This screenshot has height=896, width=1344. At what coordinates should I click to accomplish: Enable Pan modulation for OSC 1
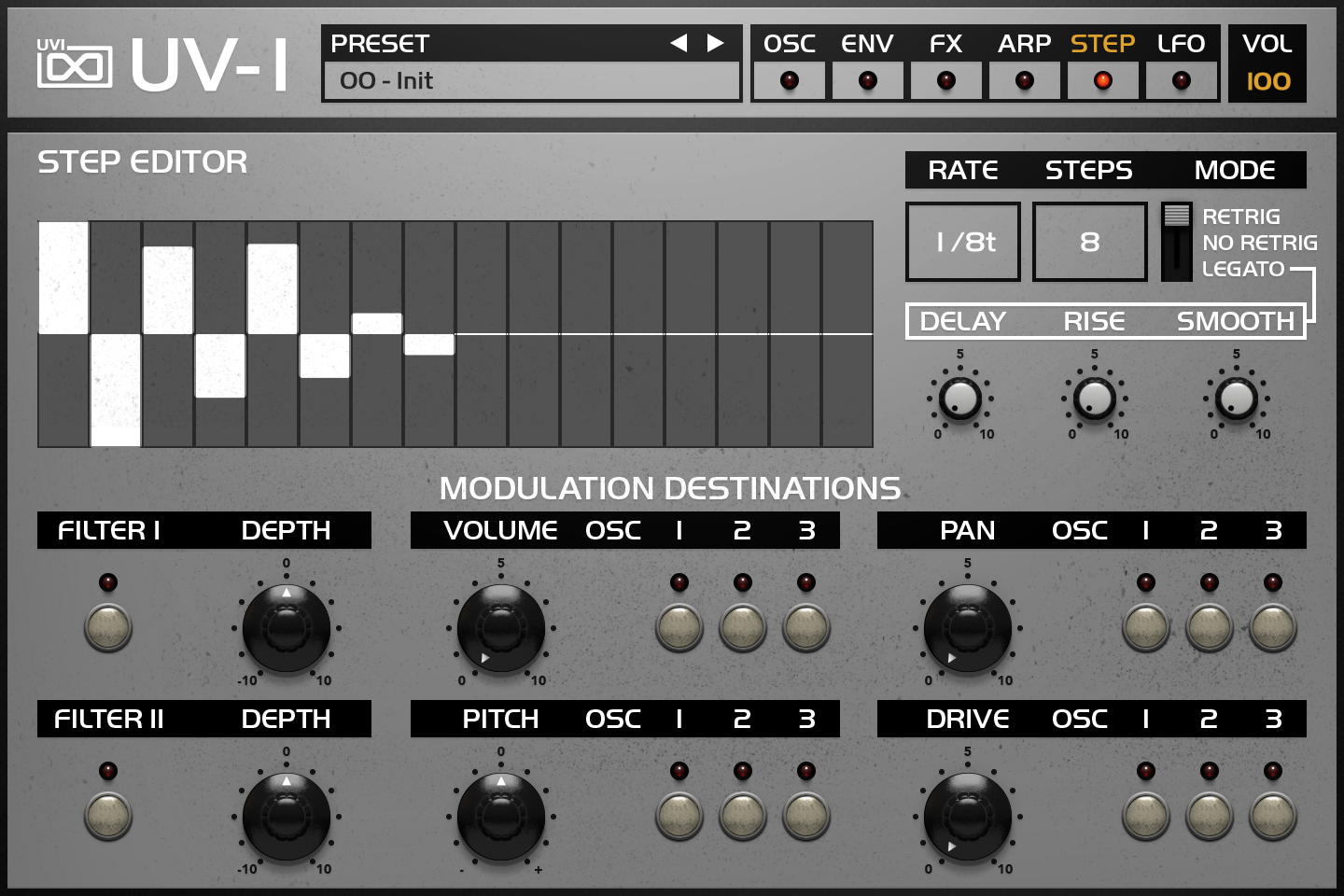[1146, 627]
